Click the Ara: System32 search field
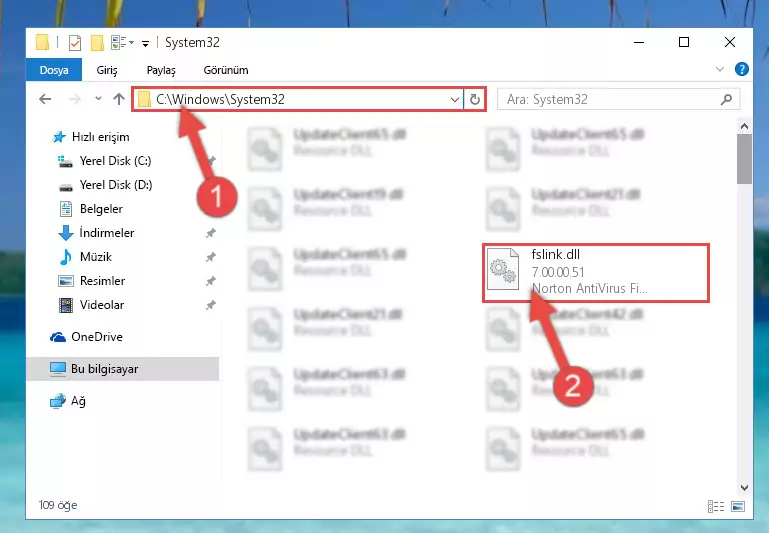Image resolution: width=769 pixels, height=533 pixels. (618, 100)
